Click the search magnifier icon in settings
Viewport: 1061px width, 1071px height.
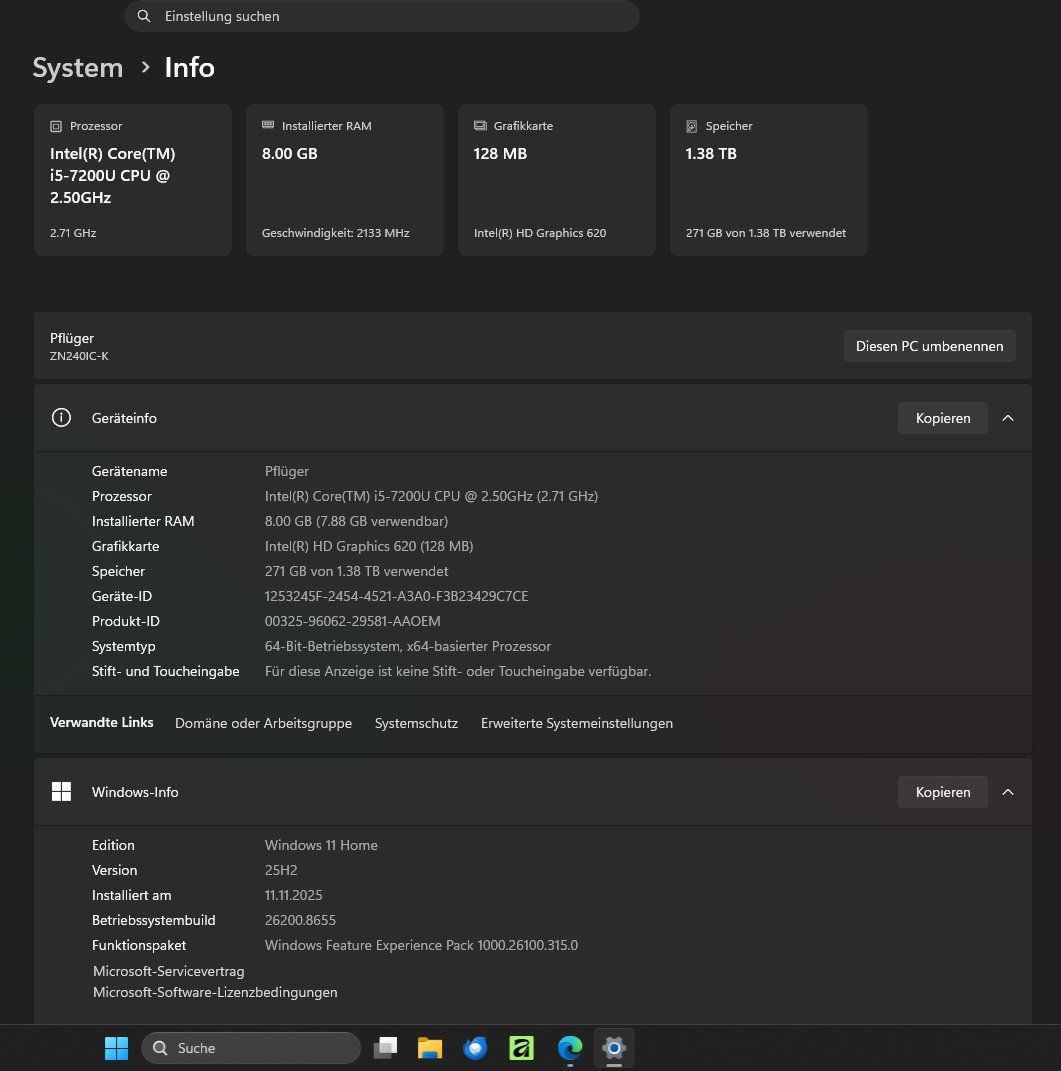pyautogui.click(x=143, y=16)
